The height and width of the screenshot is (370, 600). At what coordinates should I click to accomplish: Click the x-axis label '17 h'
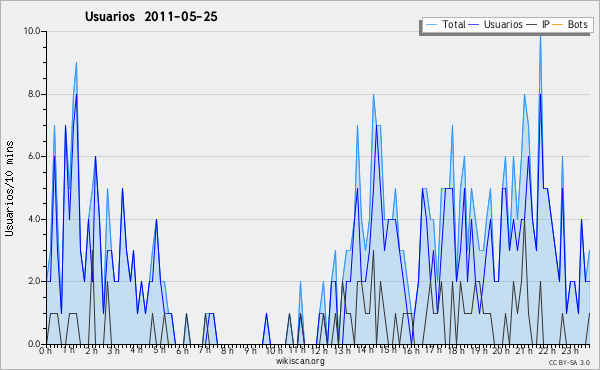pos(433,350)
